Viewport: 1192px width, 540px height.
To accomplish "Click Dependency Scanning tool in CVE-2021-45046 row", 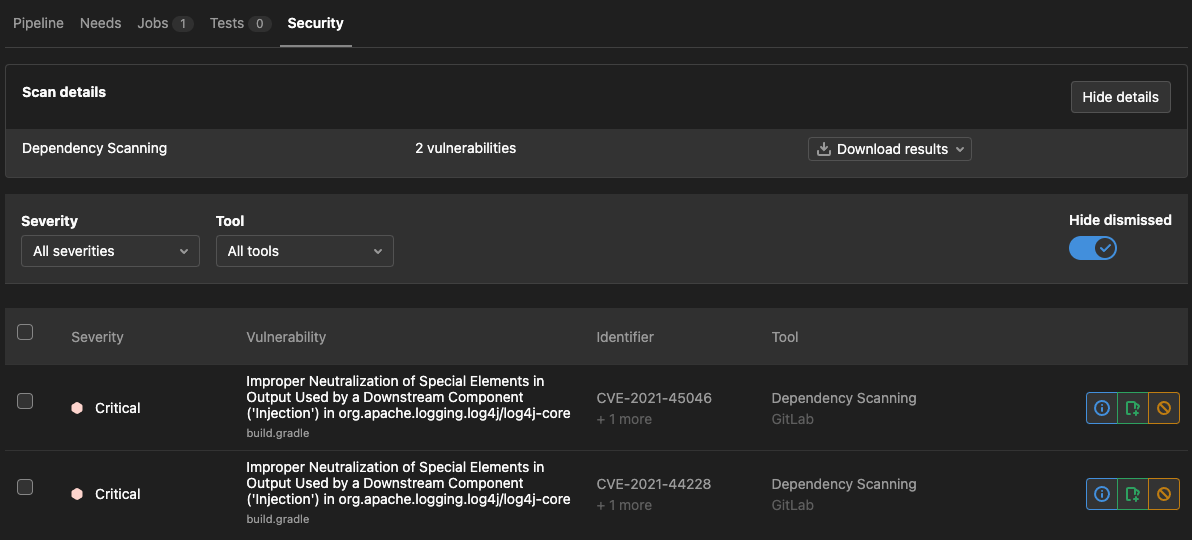I will tap(844, 398).
